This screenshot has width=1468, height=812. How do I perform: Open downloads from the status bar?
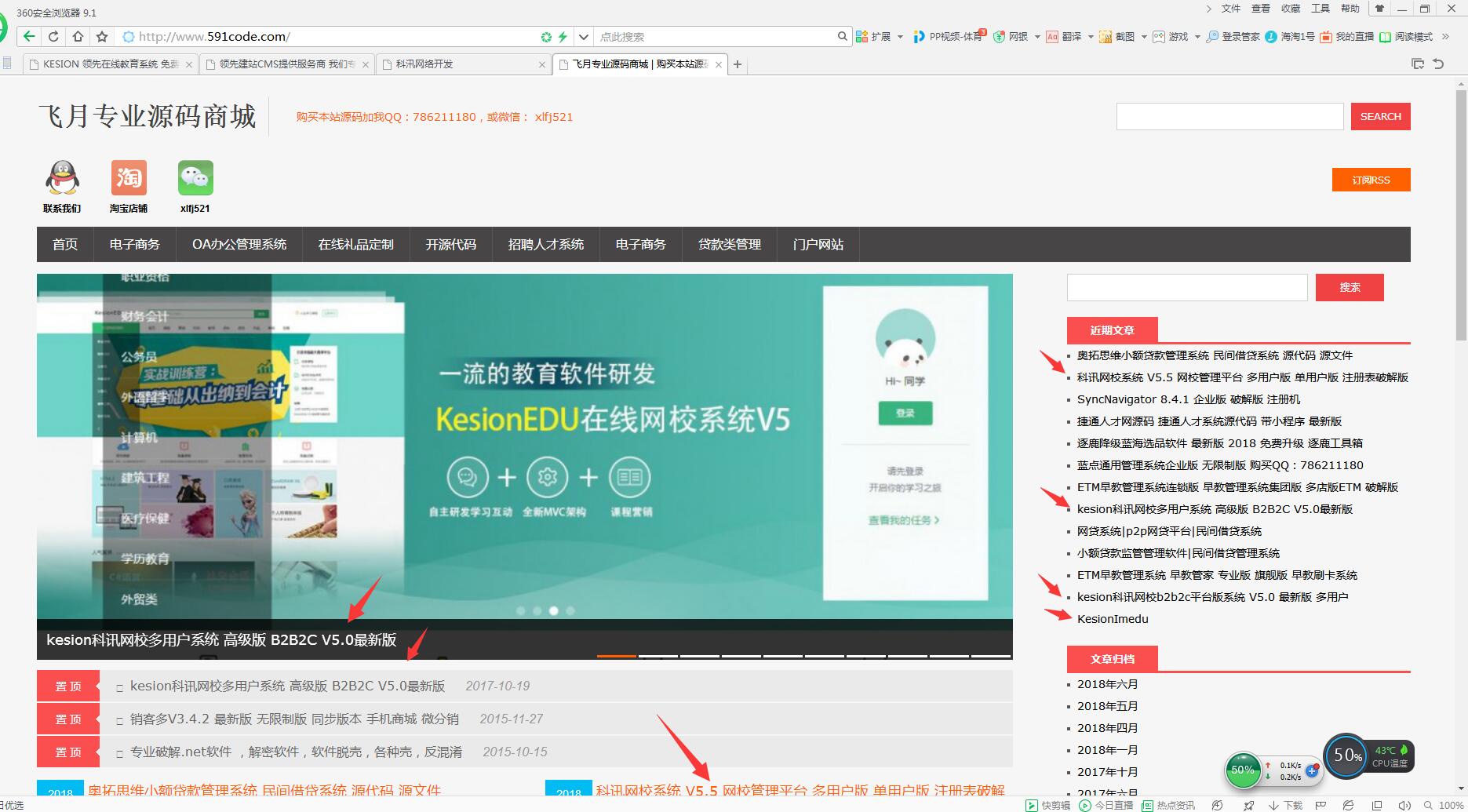click(1285, 805)
